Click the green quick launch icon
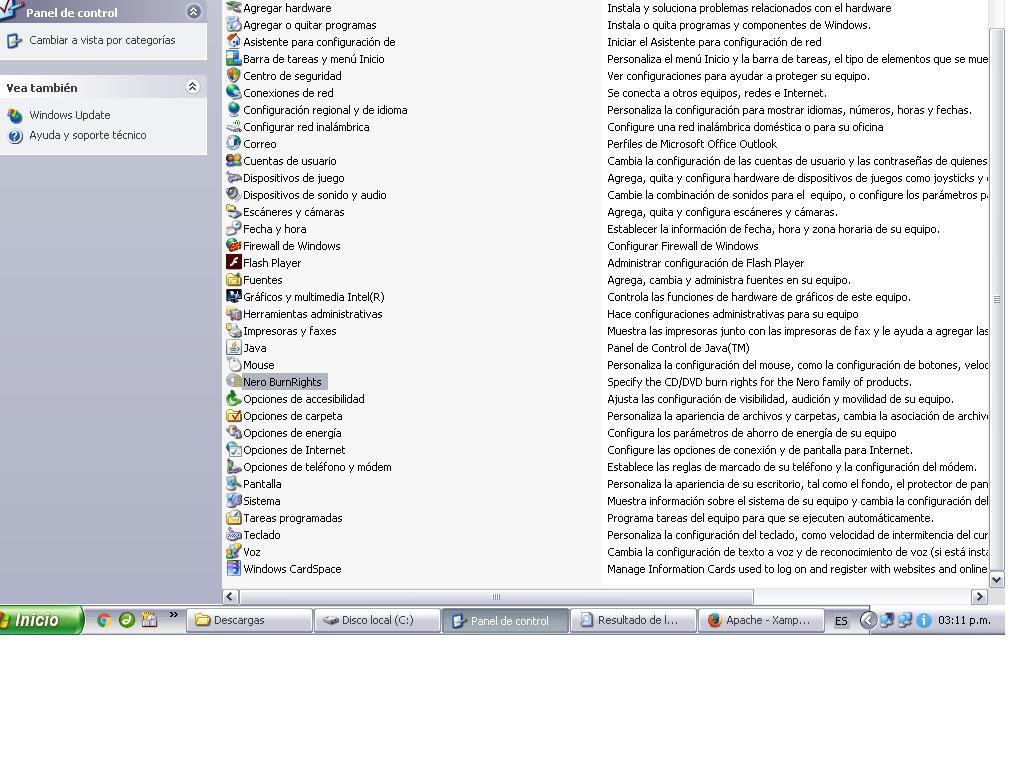Viewport: 1024px width, 768px height. coord(127,620)
